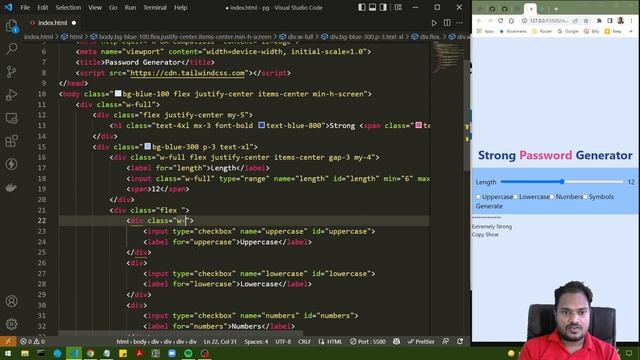Select the index.html editor tab
Viewport: 640px width, 360px height.
(x=52, y=23)
